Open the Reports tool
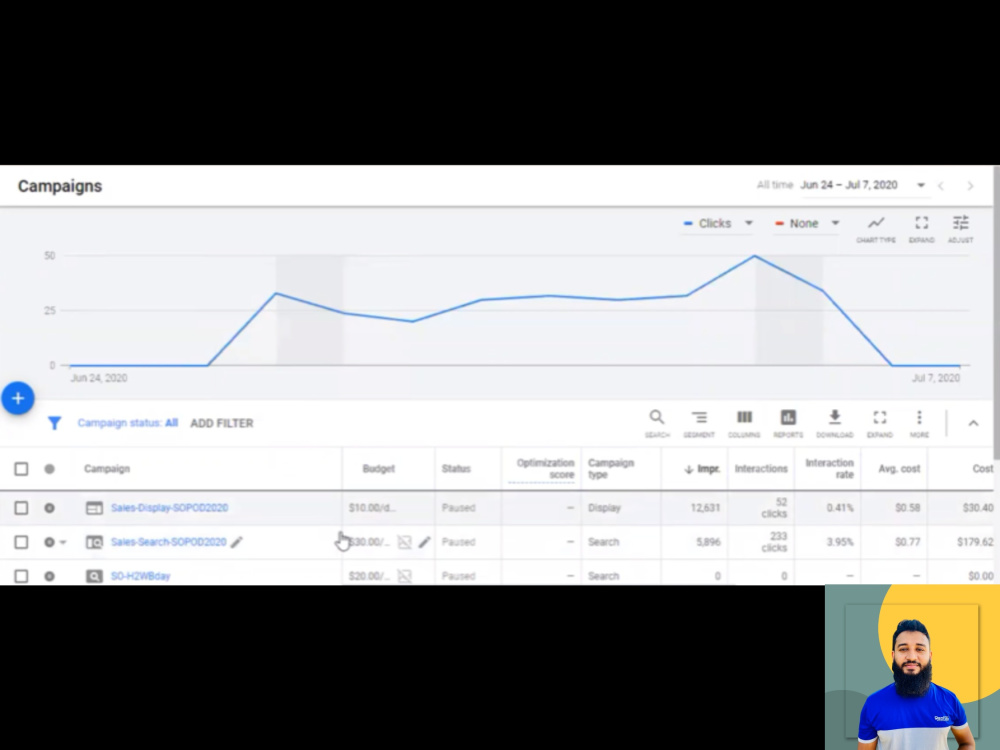 tap(788, 423)
